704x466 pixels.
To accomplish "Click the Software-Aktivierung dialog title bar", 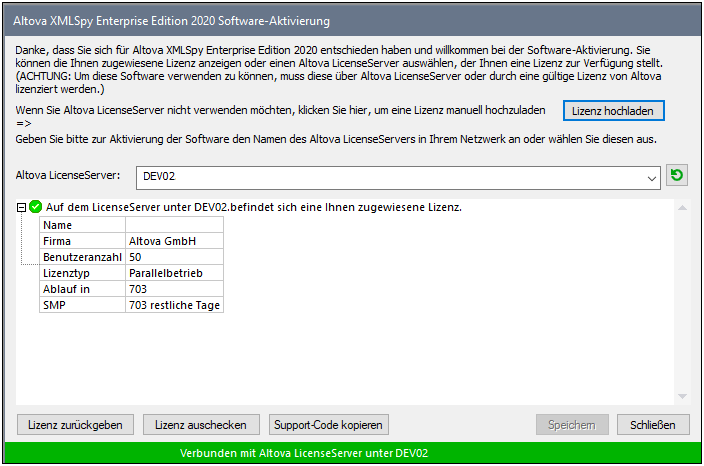I will tap(352, 21).
